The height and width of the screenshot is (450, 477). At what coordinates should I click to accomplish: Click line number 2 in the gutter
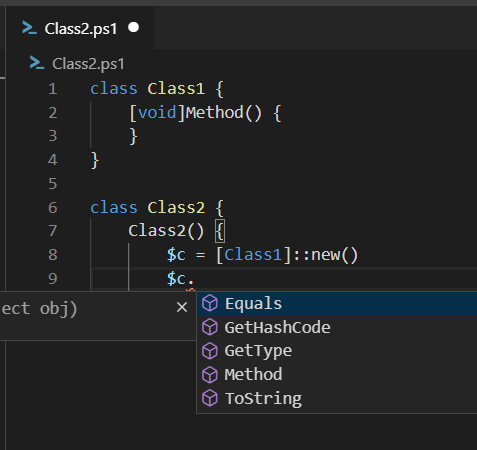(x=53, y=113)
